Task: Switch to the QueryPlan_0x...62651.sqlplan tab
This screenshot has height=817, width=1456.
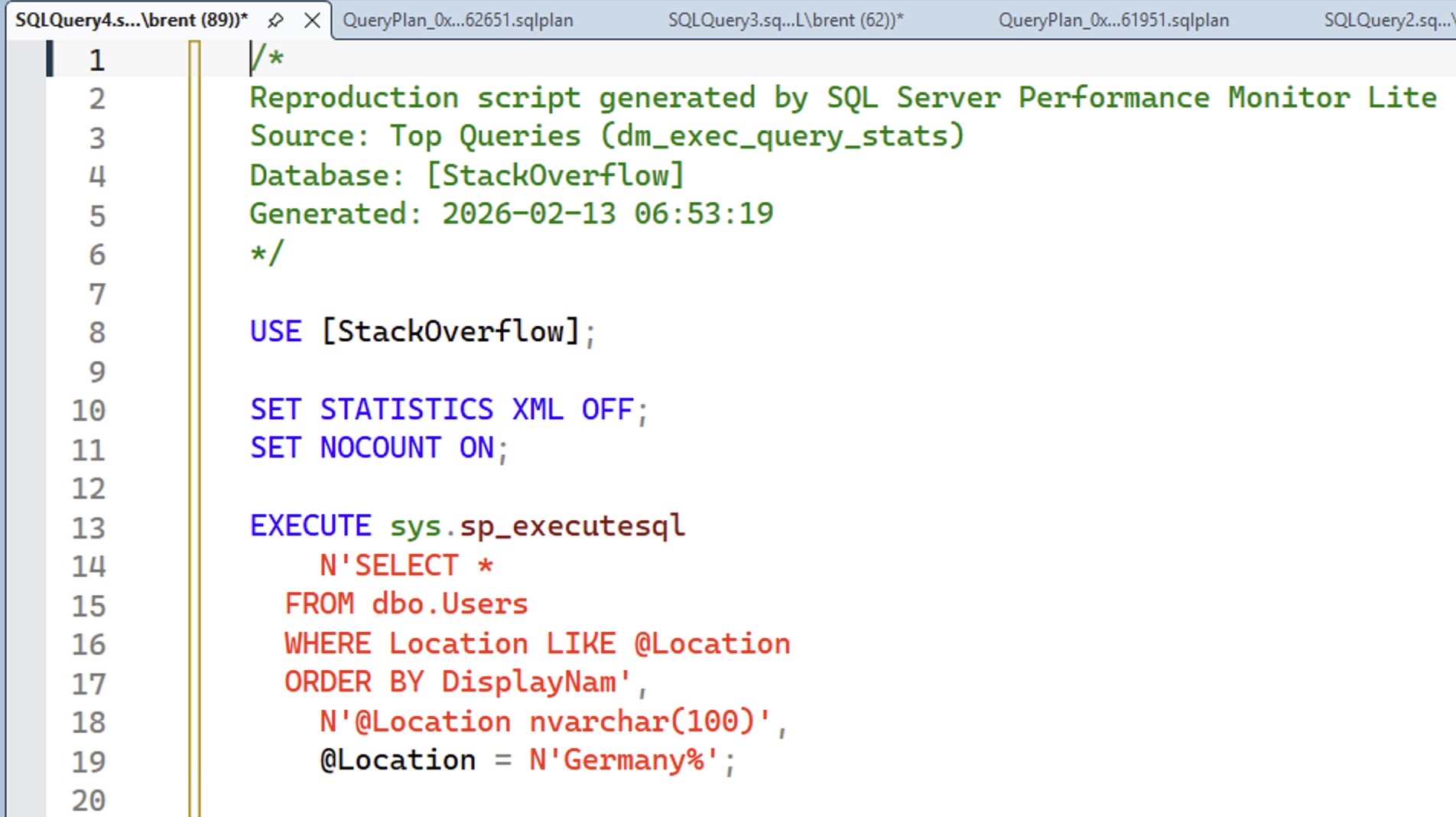Action: coord(457,21)
